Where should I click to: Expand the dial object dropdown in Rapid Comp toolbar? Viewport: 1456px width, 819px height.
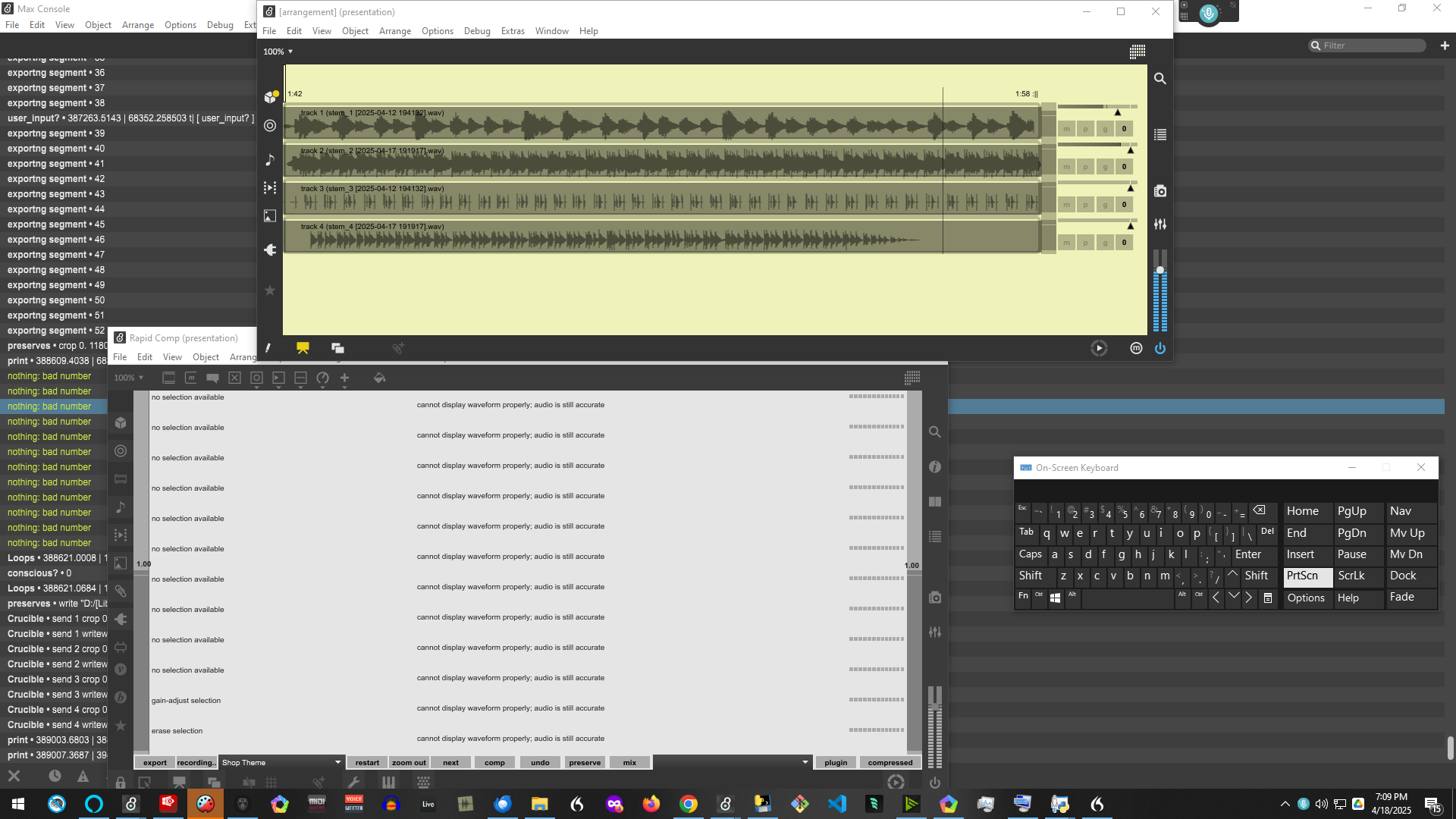coord(322,388)
